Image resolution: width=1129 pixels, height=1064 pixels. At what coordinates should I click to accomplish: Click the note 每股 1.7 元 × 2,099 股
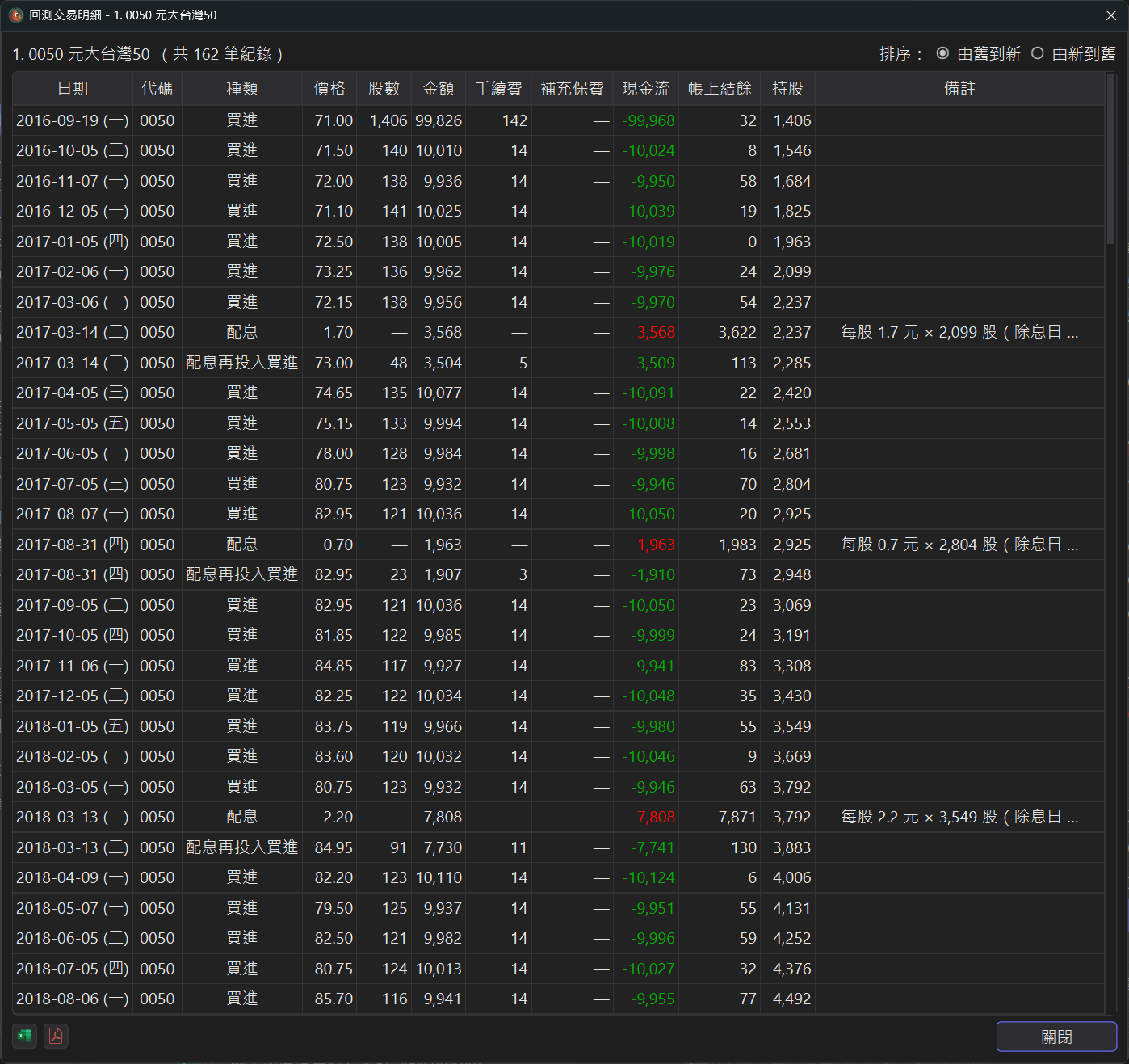[x=959, y=332]
